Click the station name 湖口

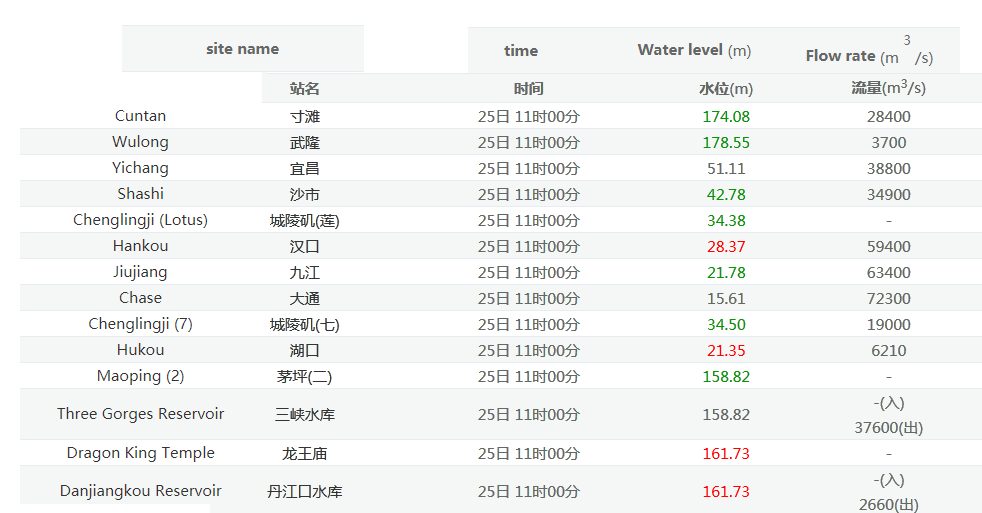tap(304, 351)
